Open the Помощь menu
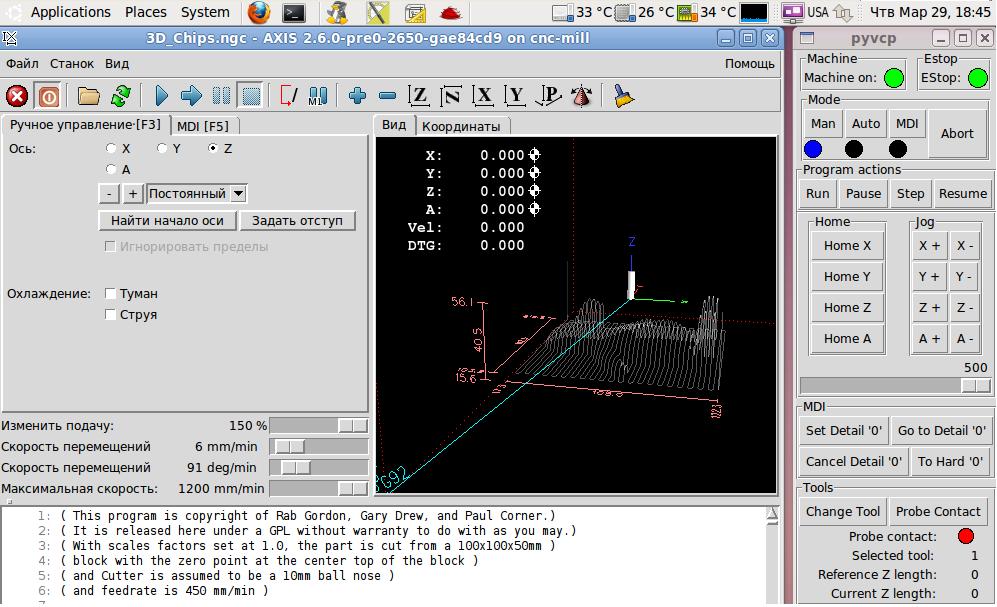This screenshot has width=997, height=607. pos(750,64)
